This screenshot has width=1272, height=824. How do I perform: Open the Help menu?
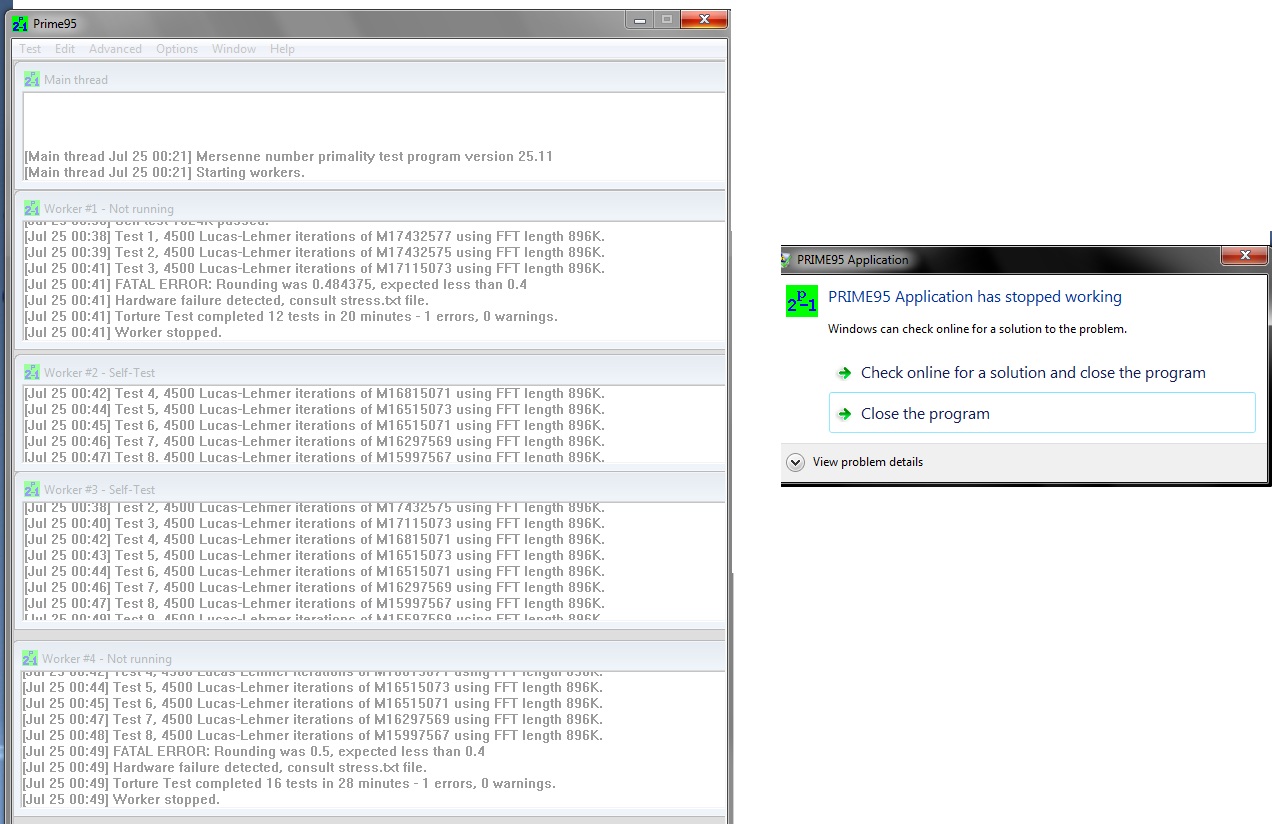[282, 49]
